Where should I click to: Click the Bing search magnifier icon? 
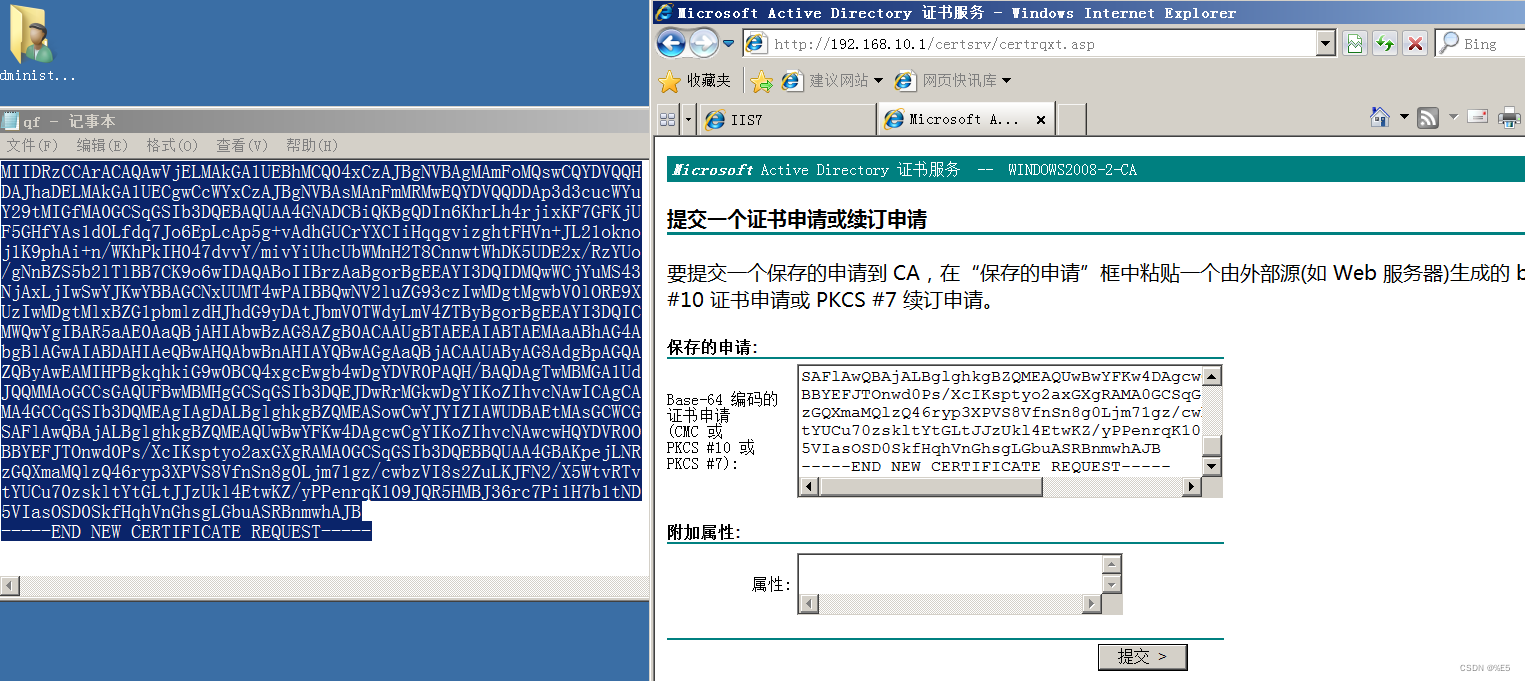[1452, 43]
